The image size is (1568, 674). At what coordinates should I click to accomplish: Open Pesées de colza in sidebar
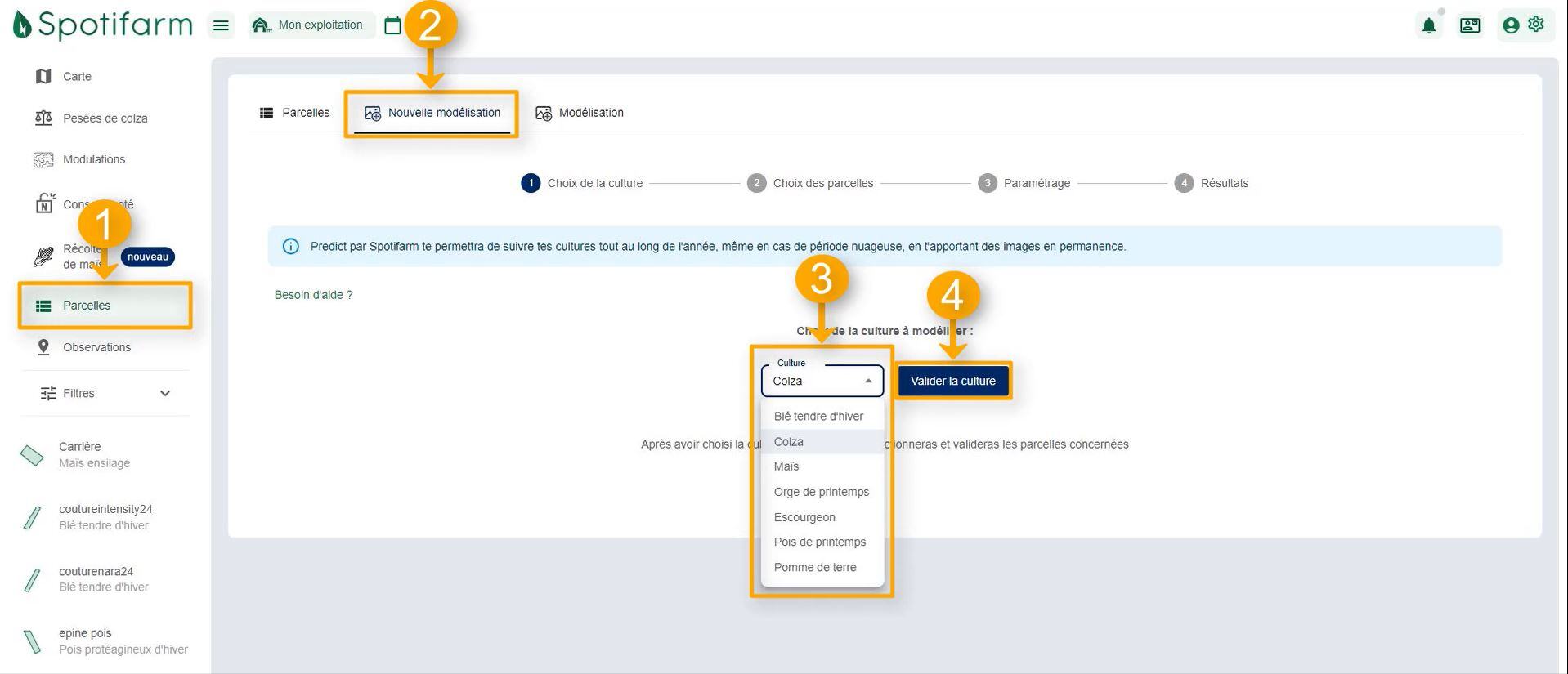[x=105, y=118]
